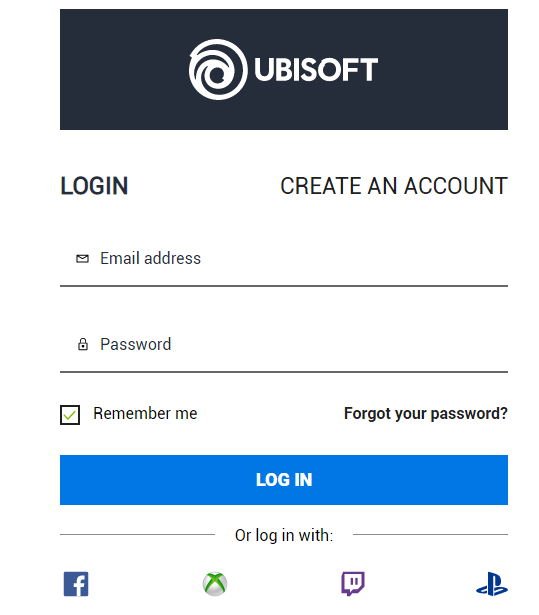Click the underline beneath the Password field
The width and height of the screenshot is (539, 615).
click(x=284, y=372)
